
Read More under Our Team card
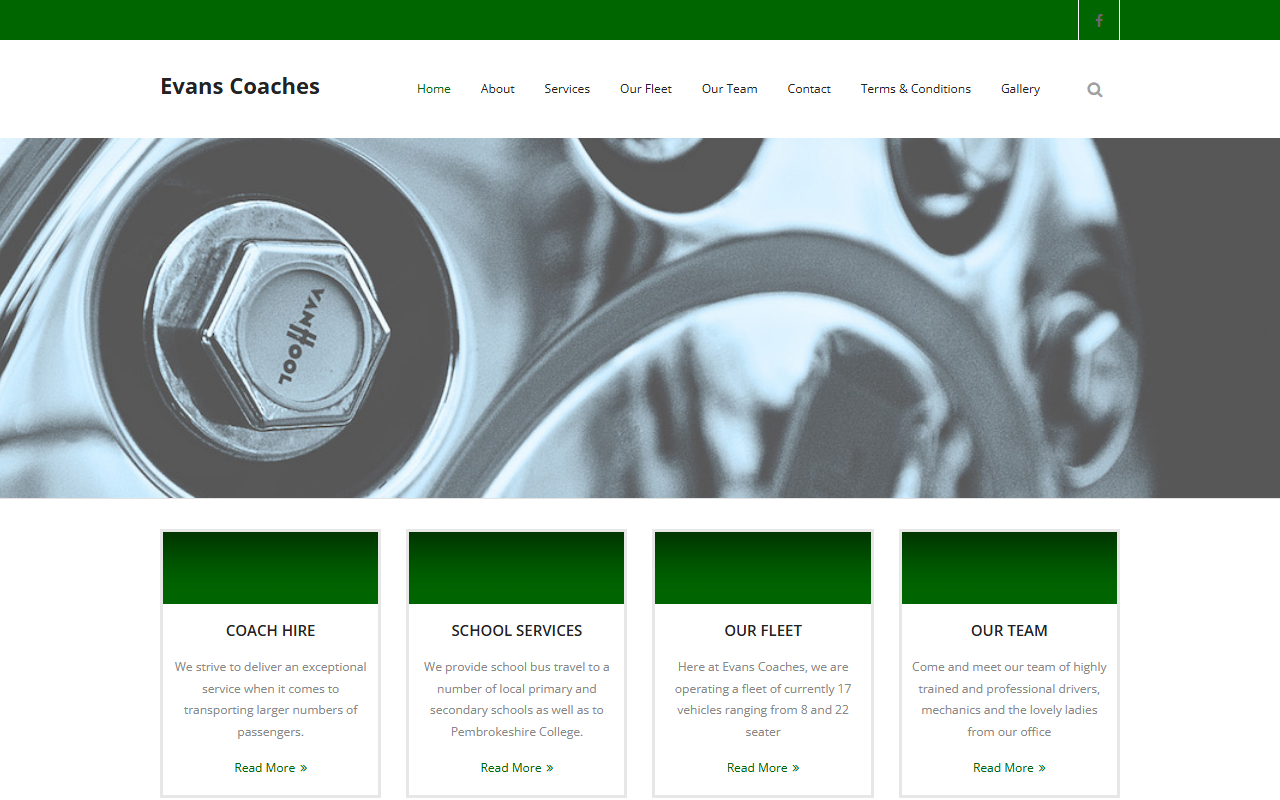[x=1009, y=768]
